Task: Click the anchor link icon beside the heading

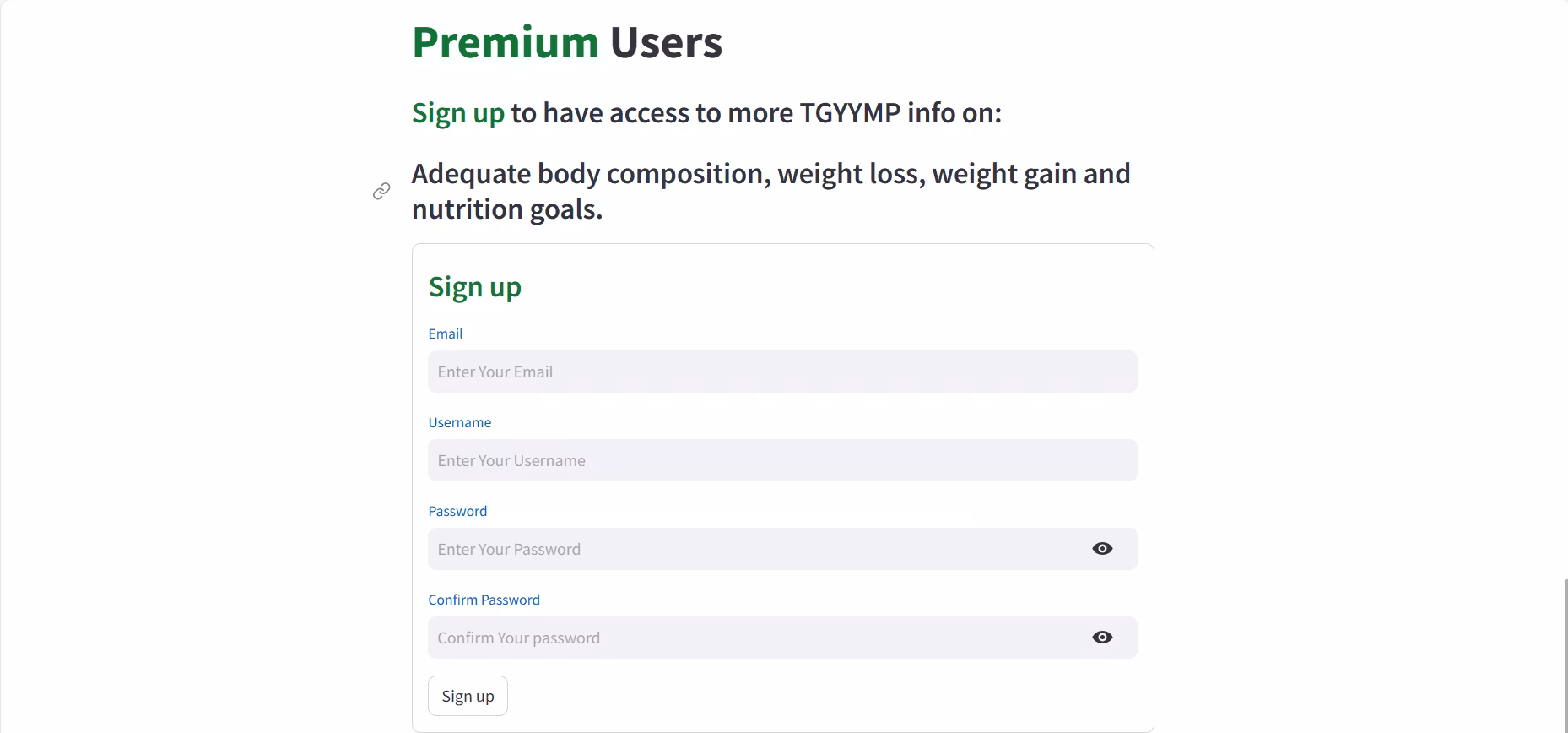Action: click(381, 192)
